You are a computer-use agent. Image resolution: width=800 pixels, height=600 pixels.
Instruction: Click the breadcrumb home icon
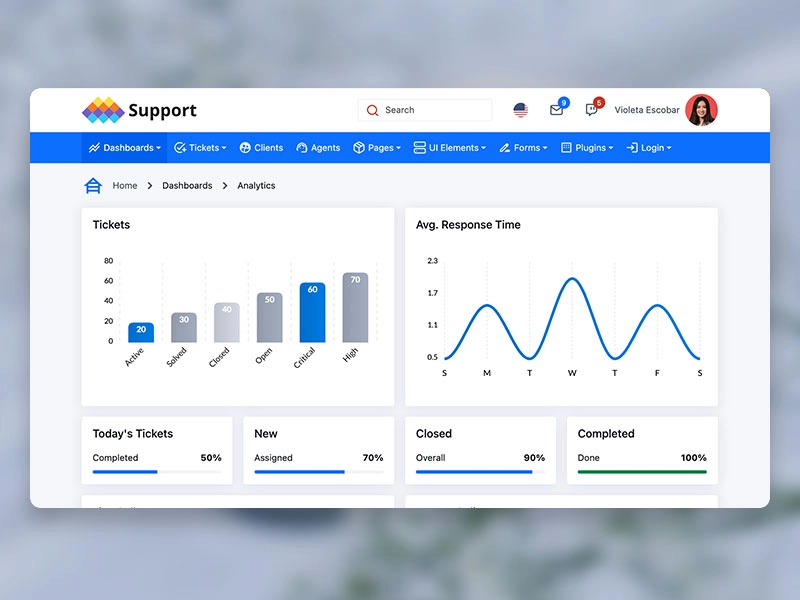(93, 186)
